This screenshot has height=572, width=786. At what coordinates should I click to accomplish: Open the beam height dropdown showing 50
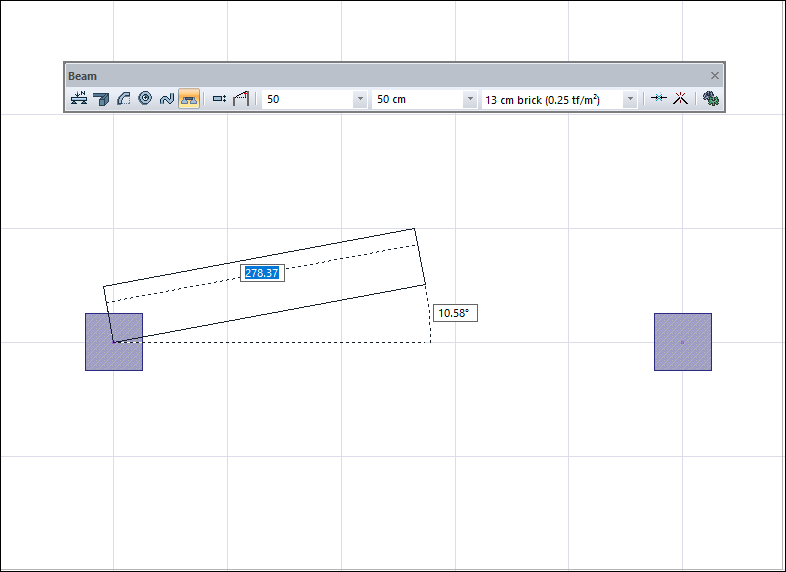coord(360,100)
